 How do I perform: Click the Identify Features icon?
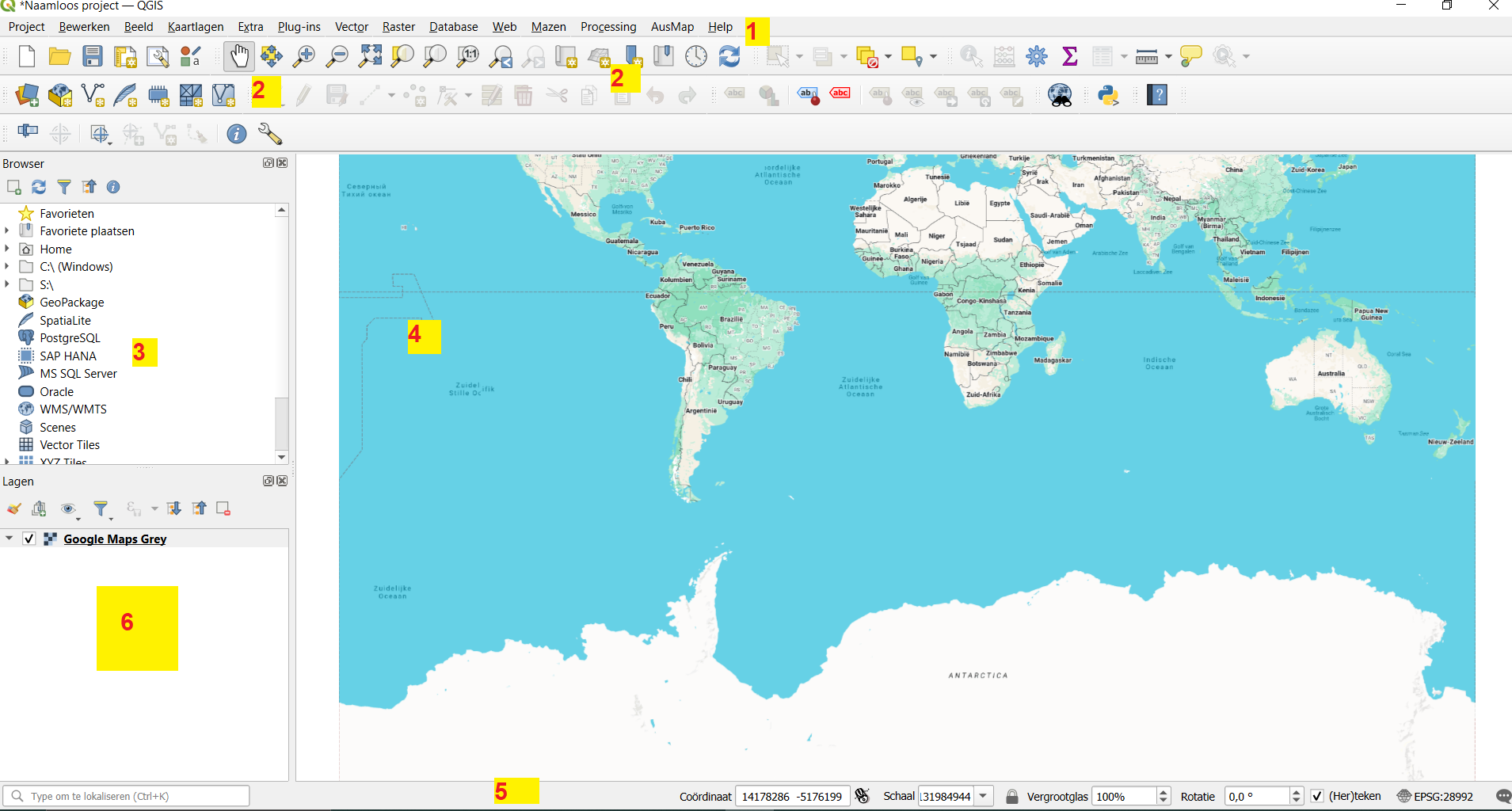971,56
